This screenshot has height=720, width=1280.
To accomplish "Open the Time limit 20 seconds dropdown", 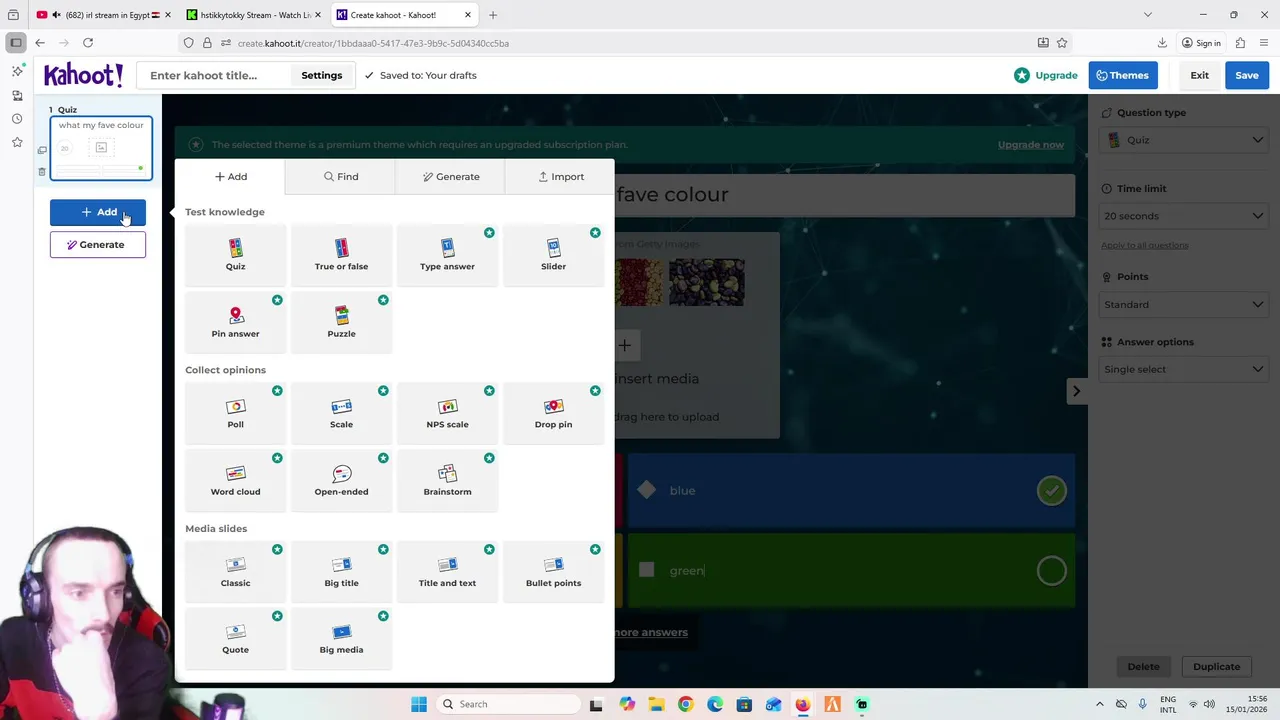I will pos(1184,216).
